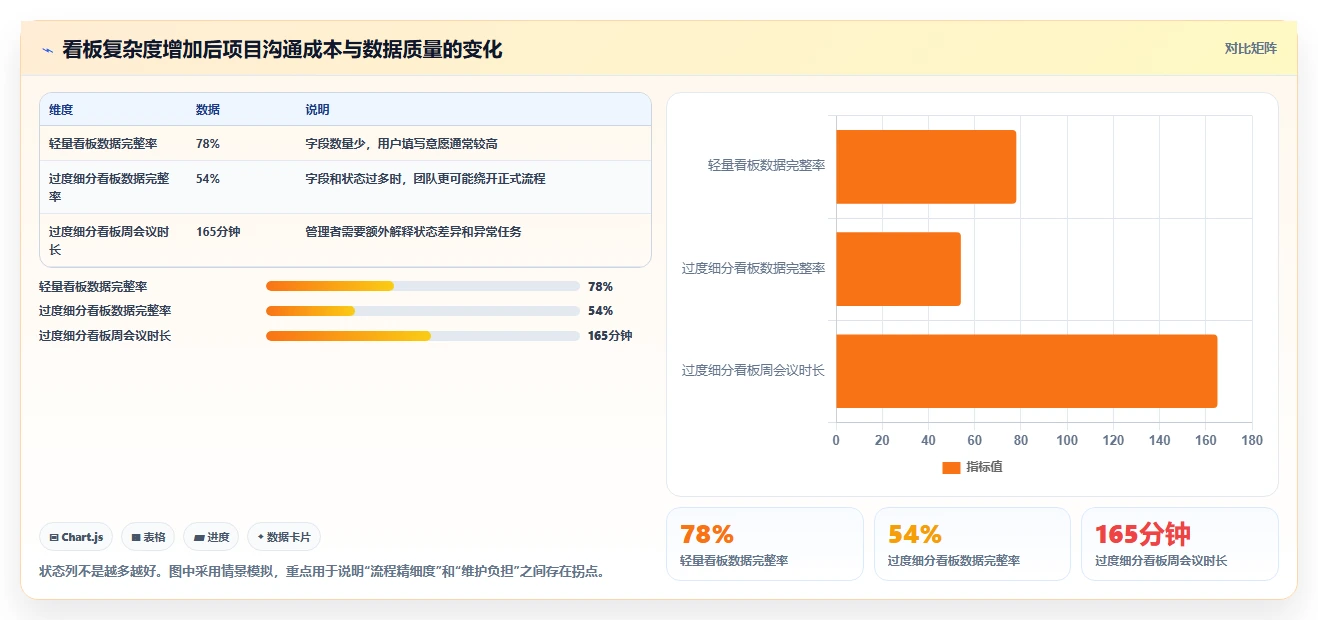Image resolution: width=1318 pixels, height=620 pixels.
Task: Click the 轻量看板数据完整率 progress bar
Action: [423, 286]
